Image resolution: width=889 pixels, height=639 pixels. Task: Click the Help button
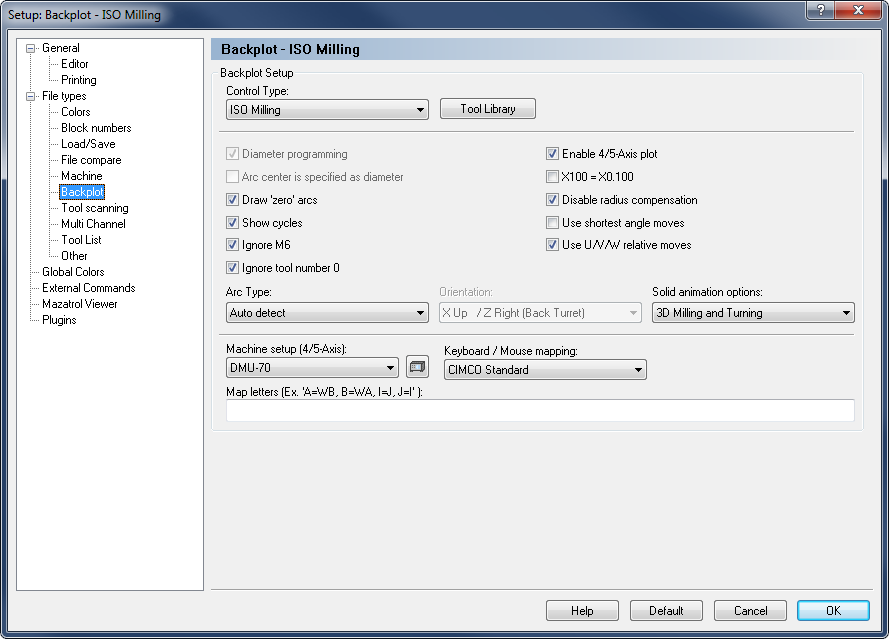pyautogui.click(x=582, y=611)
